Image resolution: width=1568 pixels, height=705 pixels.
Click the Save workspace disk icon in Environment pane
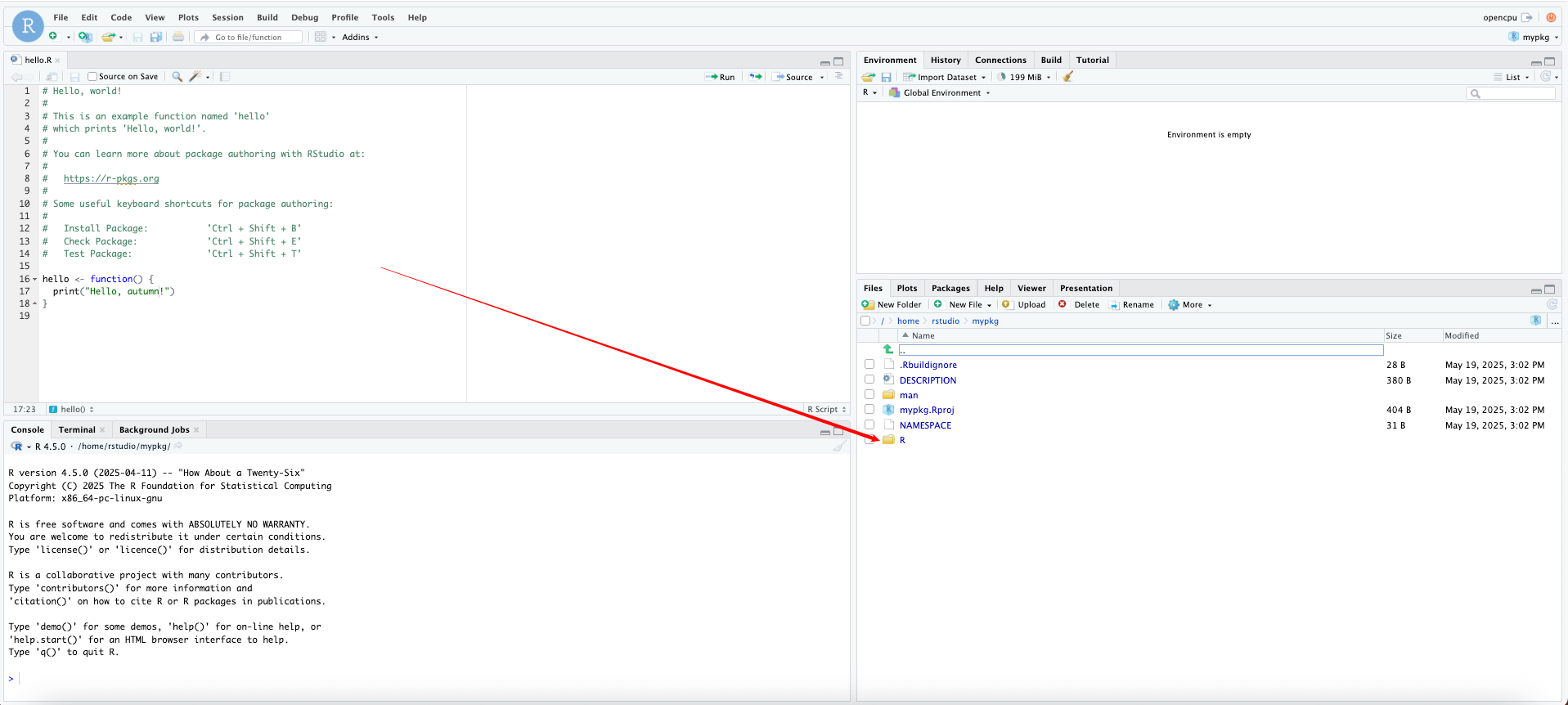[x=886, y=77]
